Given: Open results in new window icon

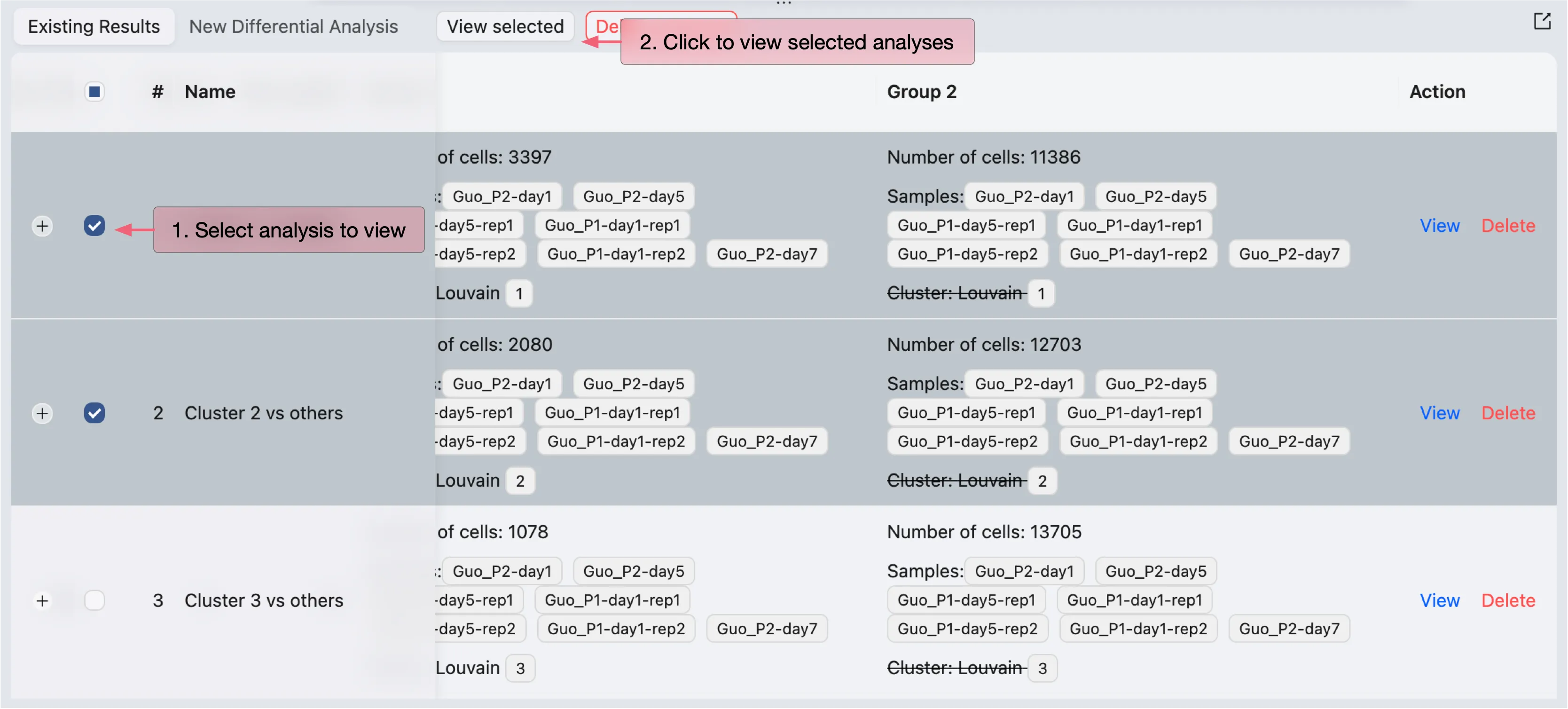Looking at the screenshot, I should coord(1541,22).
